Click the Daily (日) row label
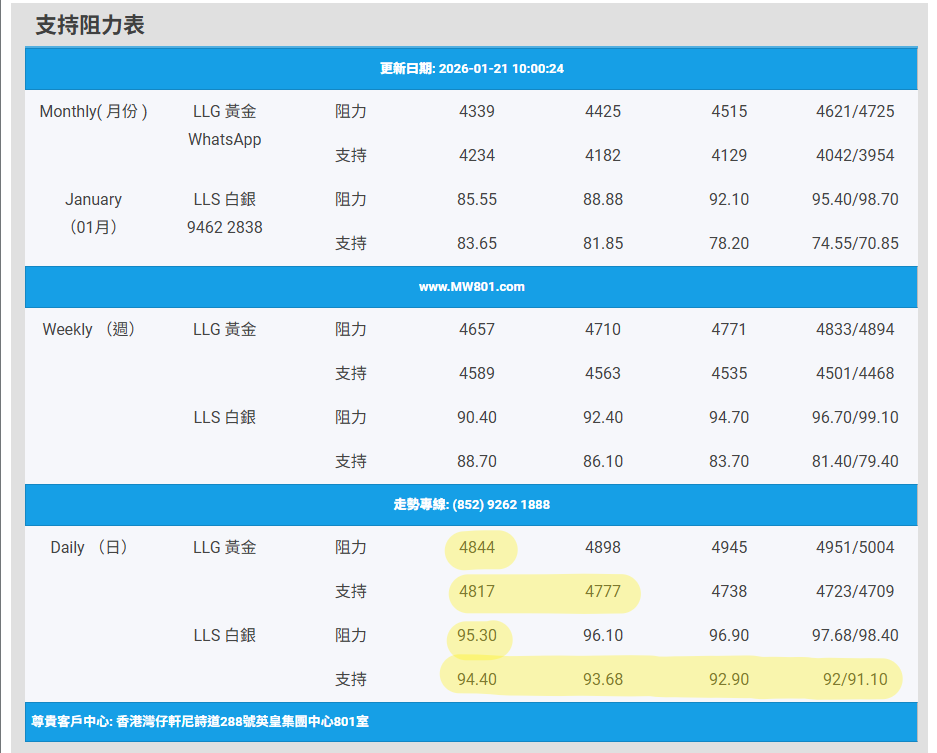The image size is (937, 753). click(89, 548)
